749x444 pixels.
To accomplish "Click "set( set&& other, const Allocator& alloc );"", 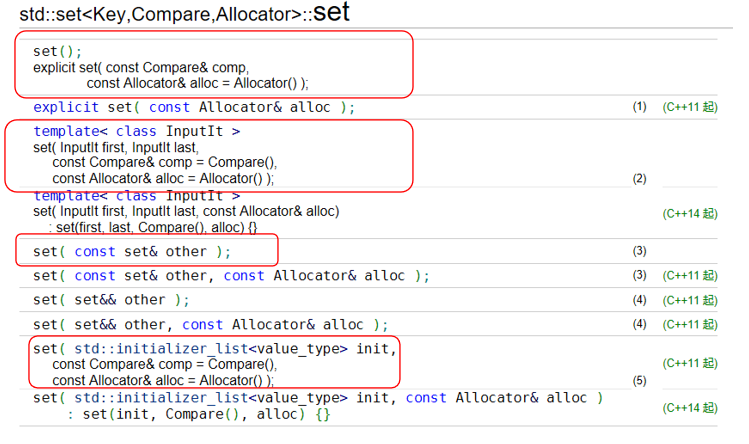I will pos(211,325).
